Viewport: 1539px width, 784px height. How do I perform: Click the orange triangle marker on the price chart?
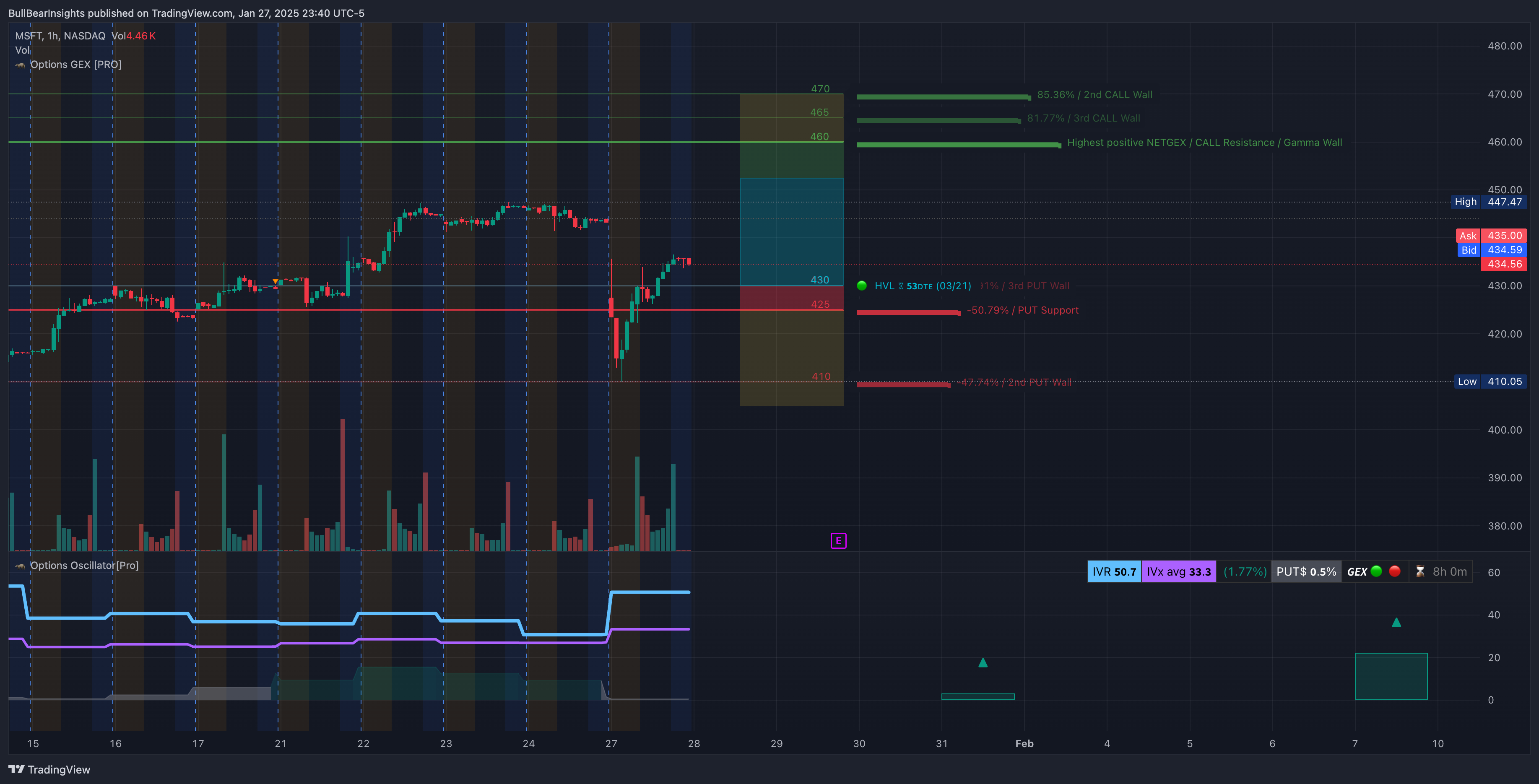(x=275, y=281)
